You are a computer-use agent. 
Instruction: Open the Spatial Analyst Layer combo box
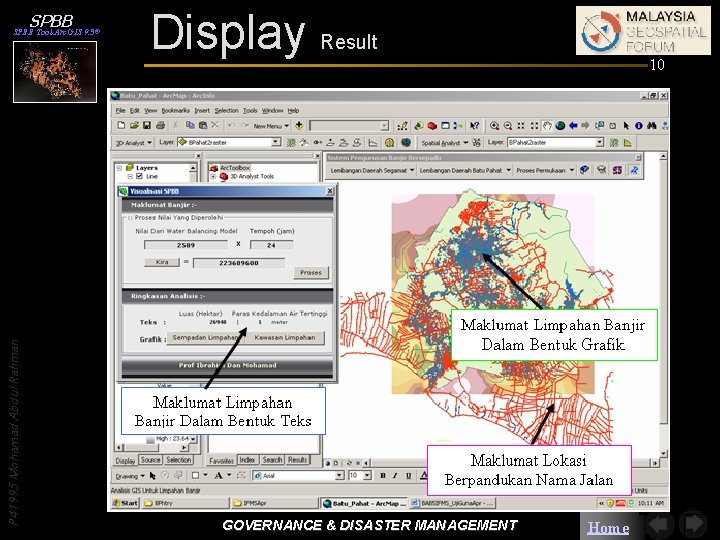[x=555, y=142]
